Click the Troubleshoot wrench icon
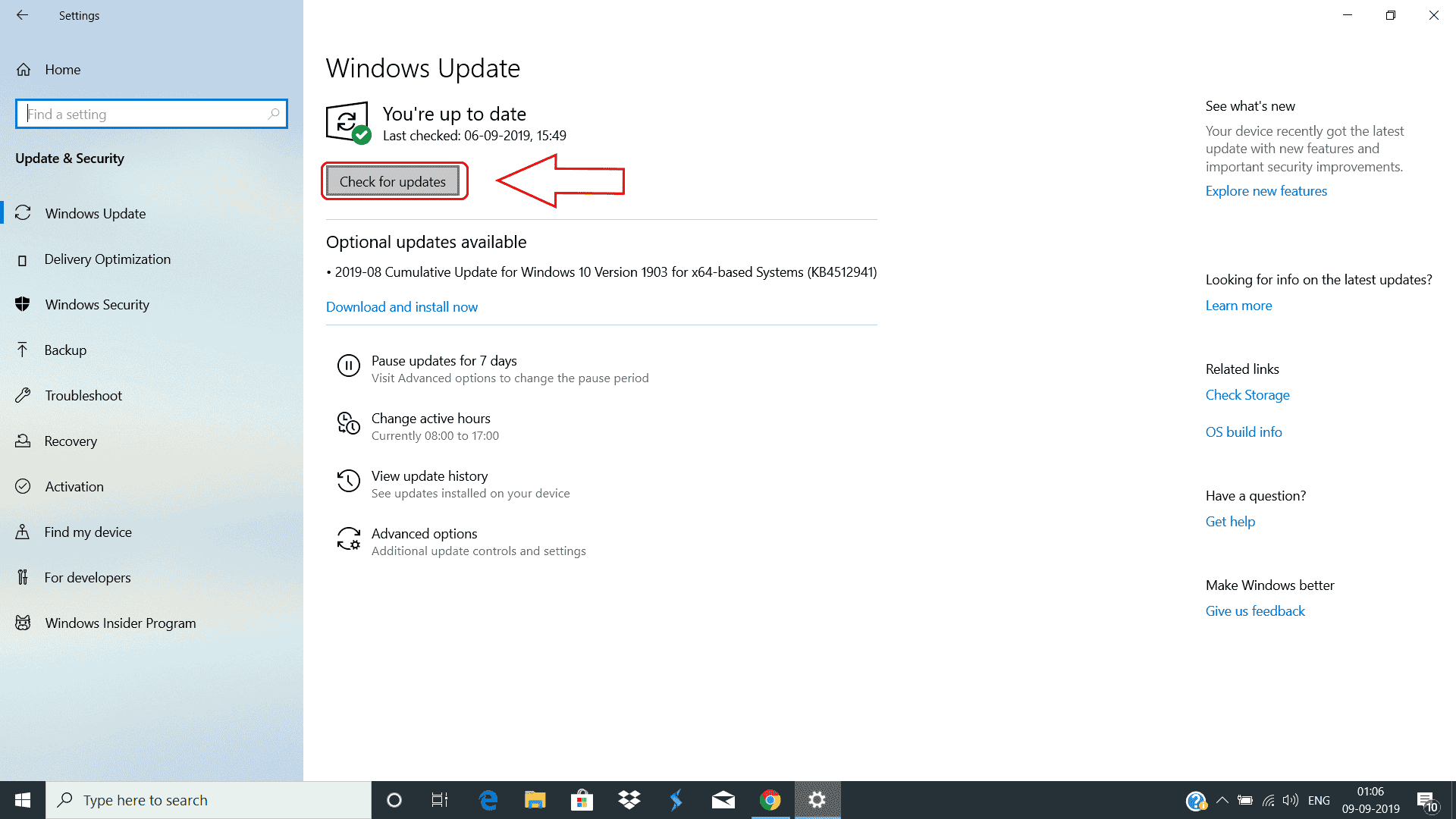Viewport: 1456px width, 819px height. 23,395
